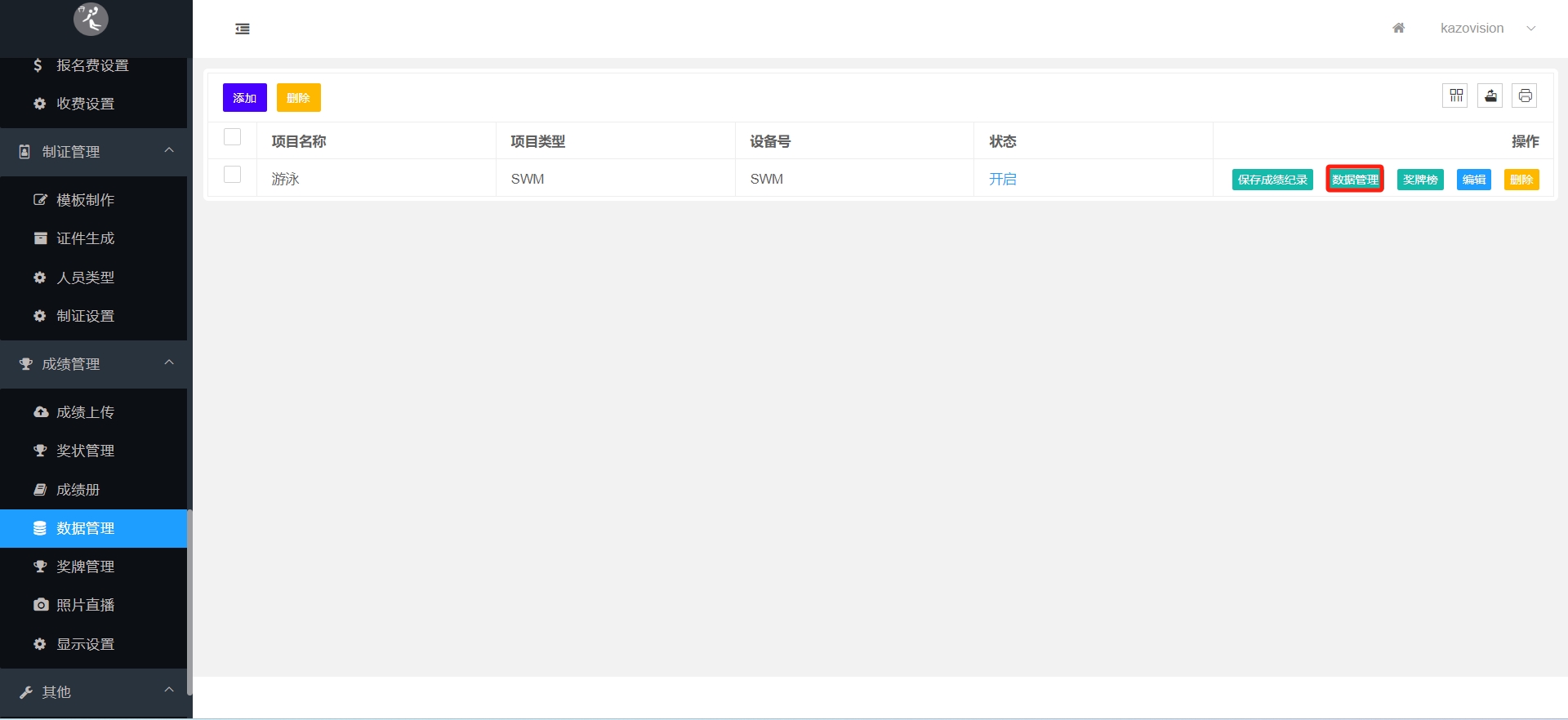Click the purple 添加 button
The height and width of the screenshot is (720, 1568).
244,98
